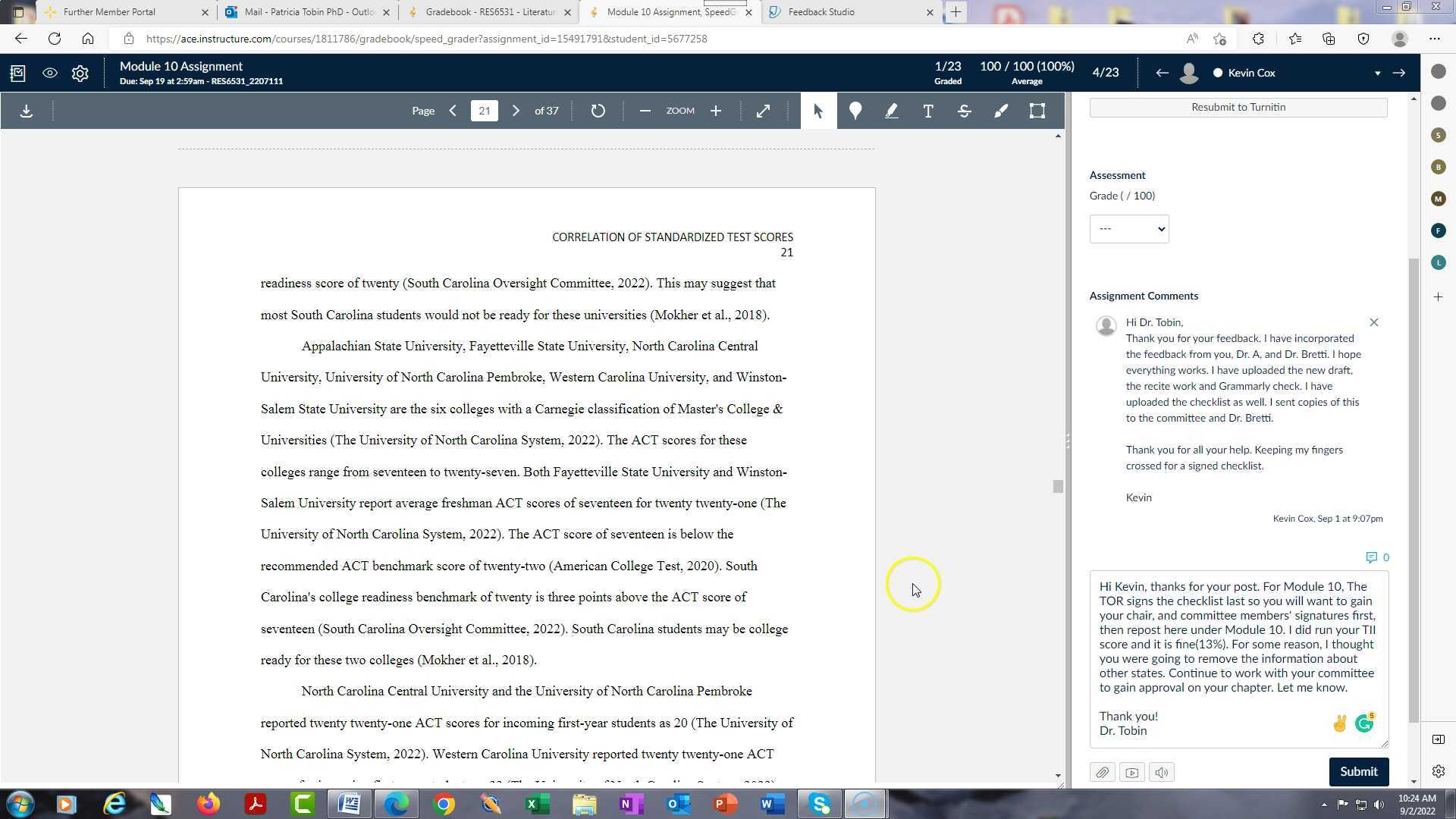Switch to the Feedback Studio tab
This screenshot has height=819, width=1456.
tap(821, 12)
